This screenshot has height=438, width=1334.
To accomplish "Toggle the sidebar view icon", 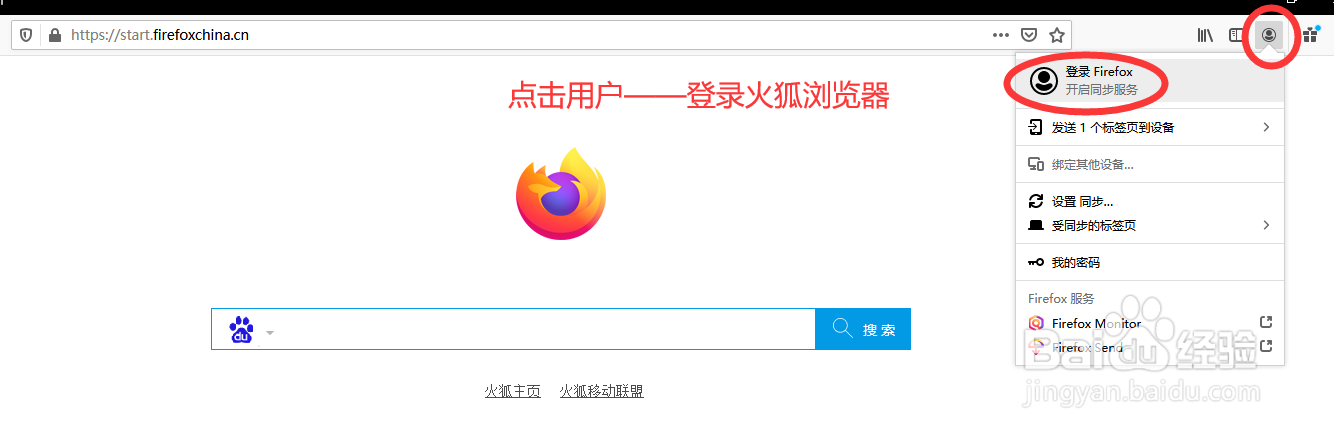I will (x=1237, y=35).
